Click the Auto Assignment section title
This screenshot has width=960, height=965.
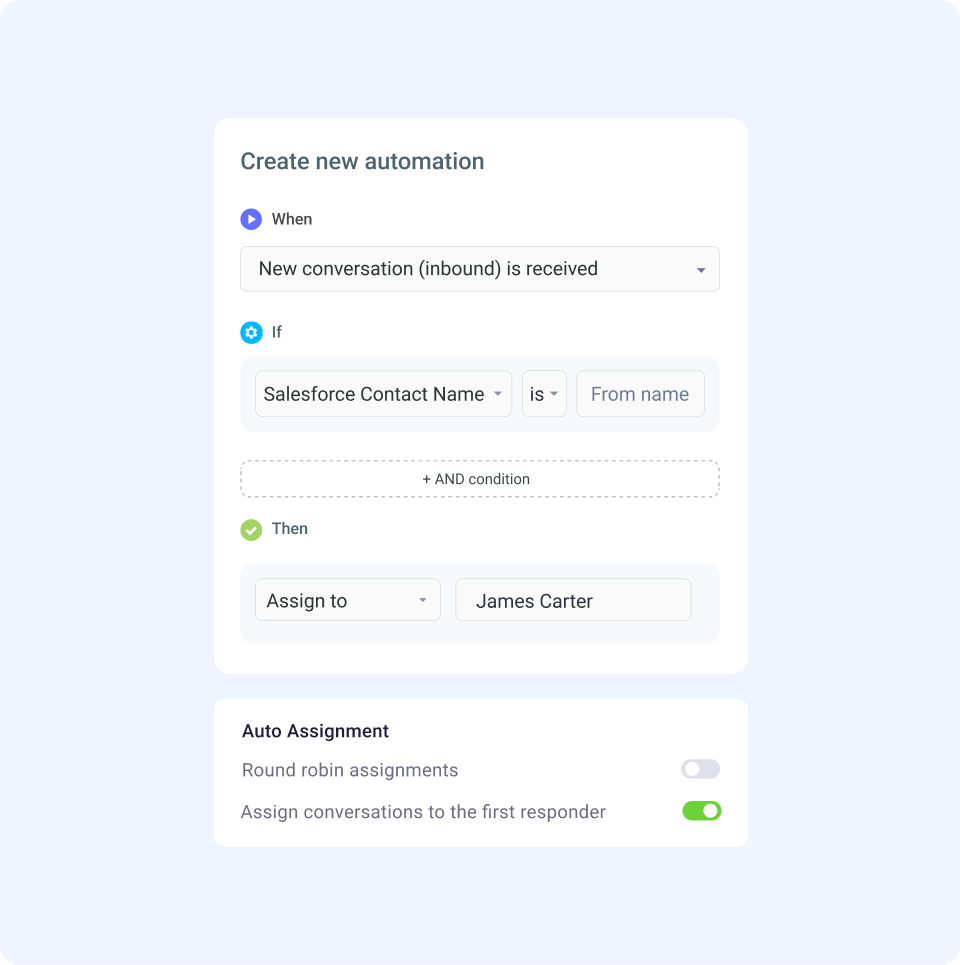click(x=315, y=731)
